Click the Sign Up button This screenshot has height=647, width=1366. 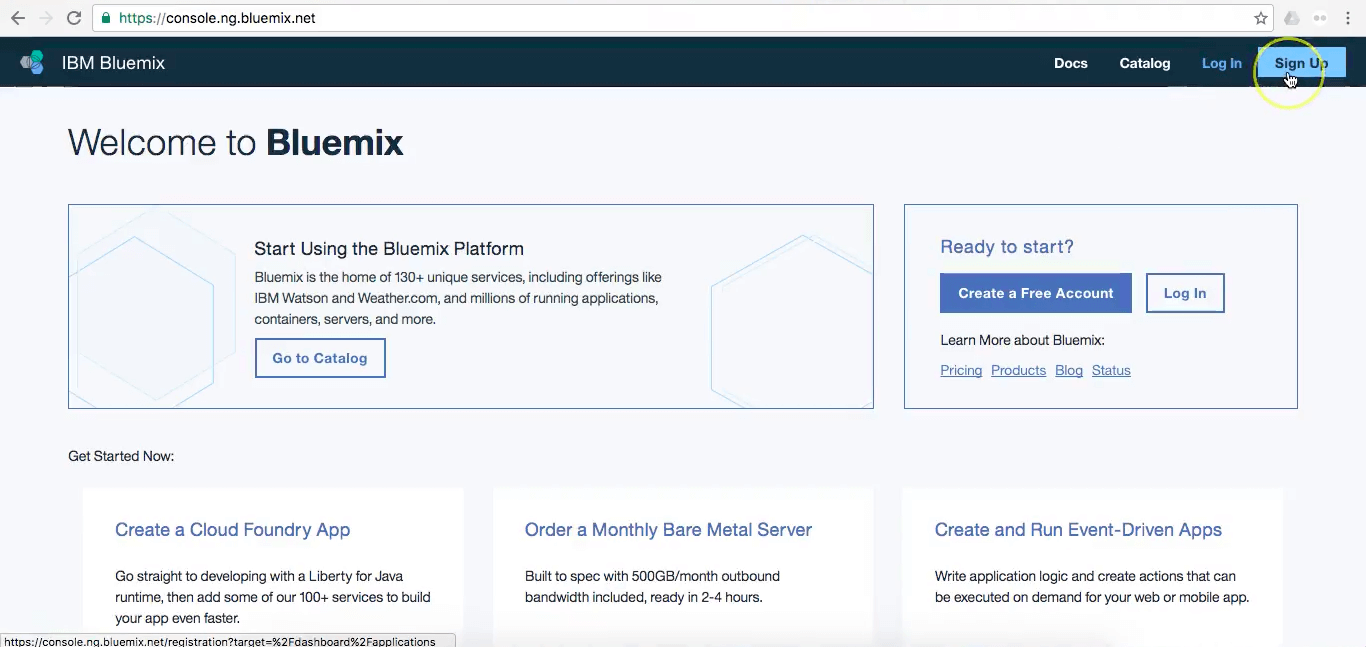[x=1300, y=62]
